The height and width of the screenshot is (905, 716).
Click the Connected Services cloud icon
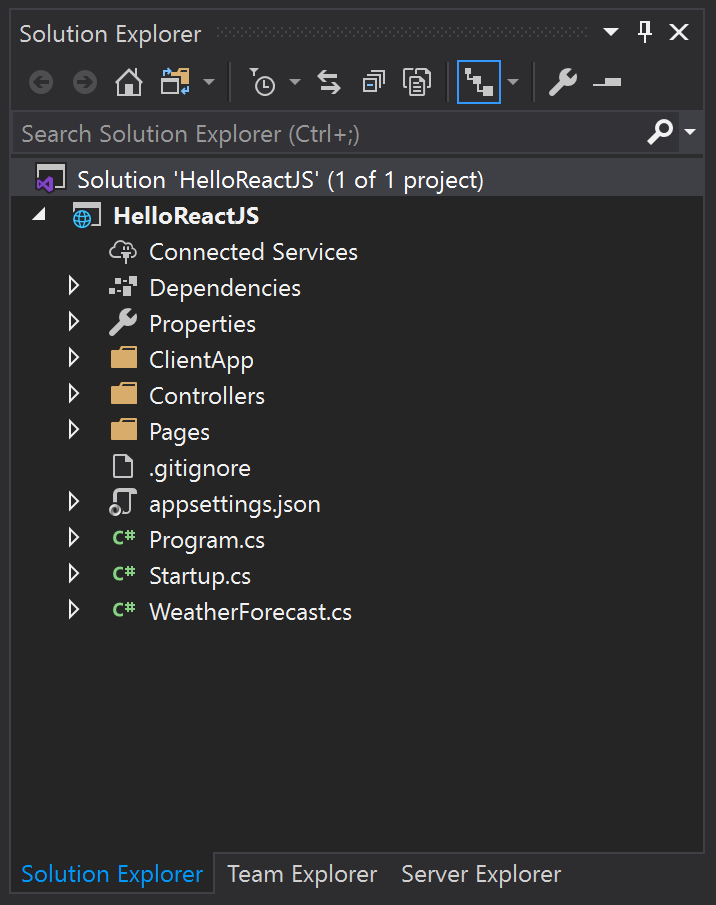[x=123, y=252]
